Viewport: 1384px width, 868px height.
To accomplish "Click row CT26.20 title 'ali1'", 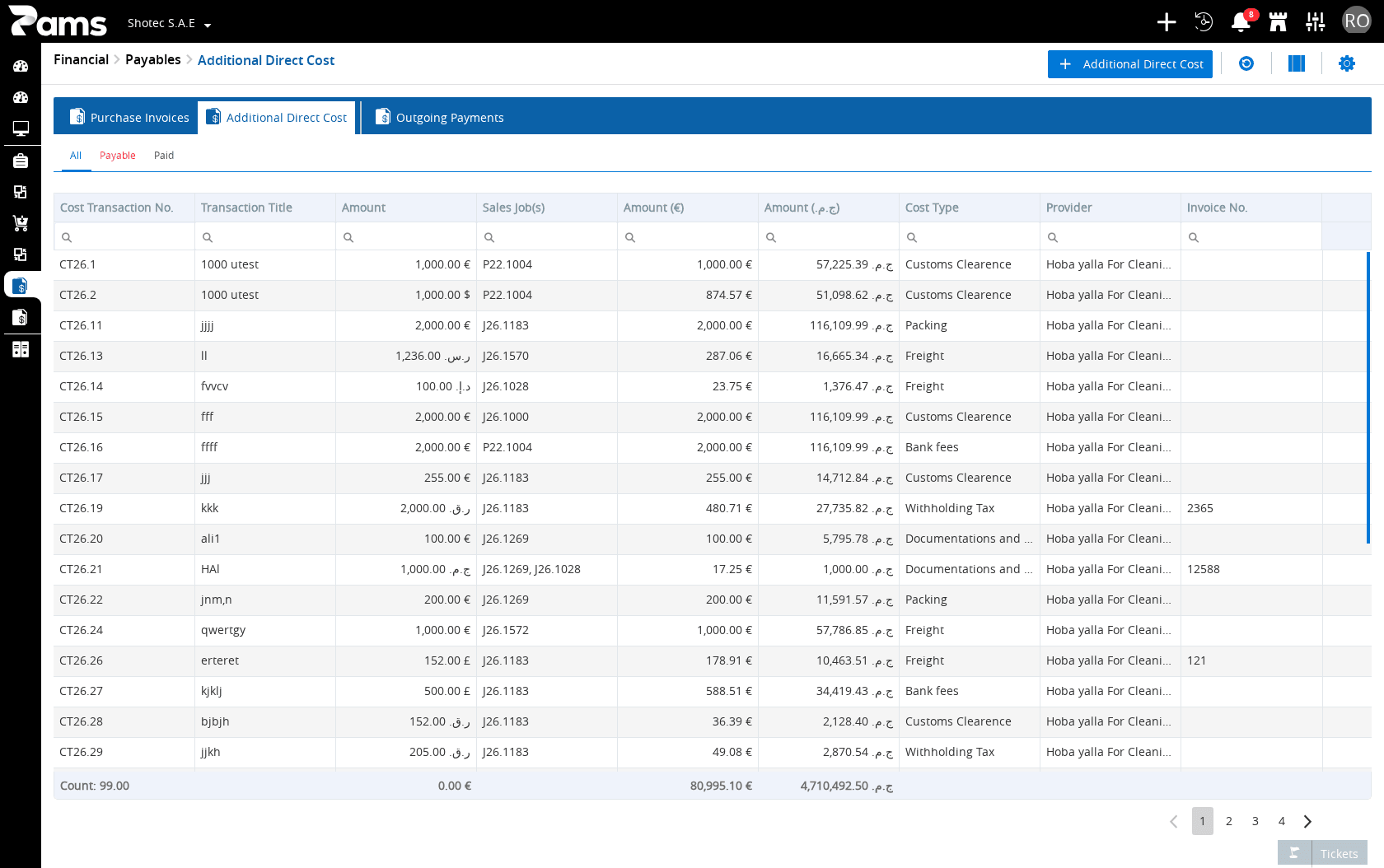I will [210, 539].
